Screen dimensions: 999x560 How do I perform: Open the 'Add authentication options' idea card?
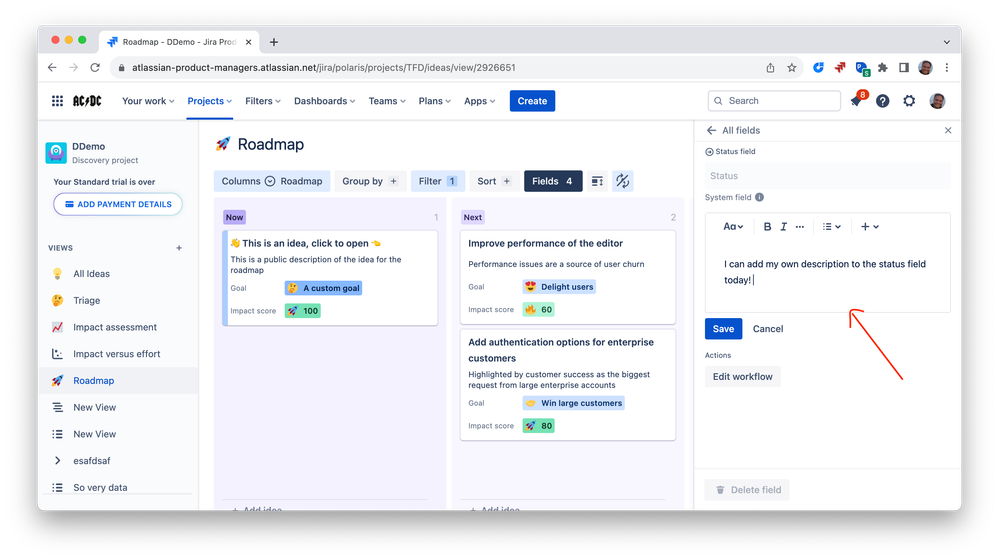568,384
